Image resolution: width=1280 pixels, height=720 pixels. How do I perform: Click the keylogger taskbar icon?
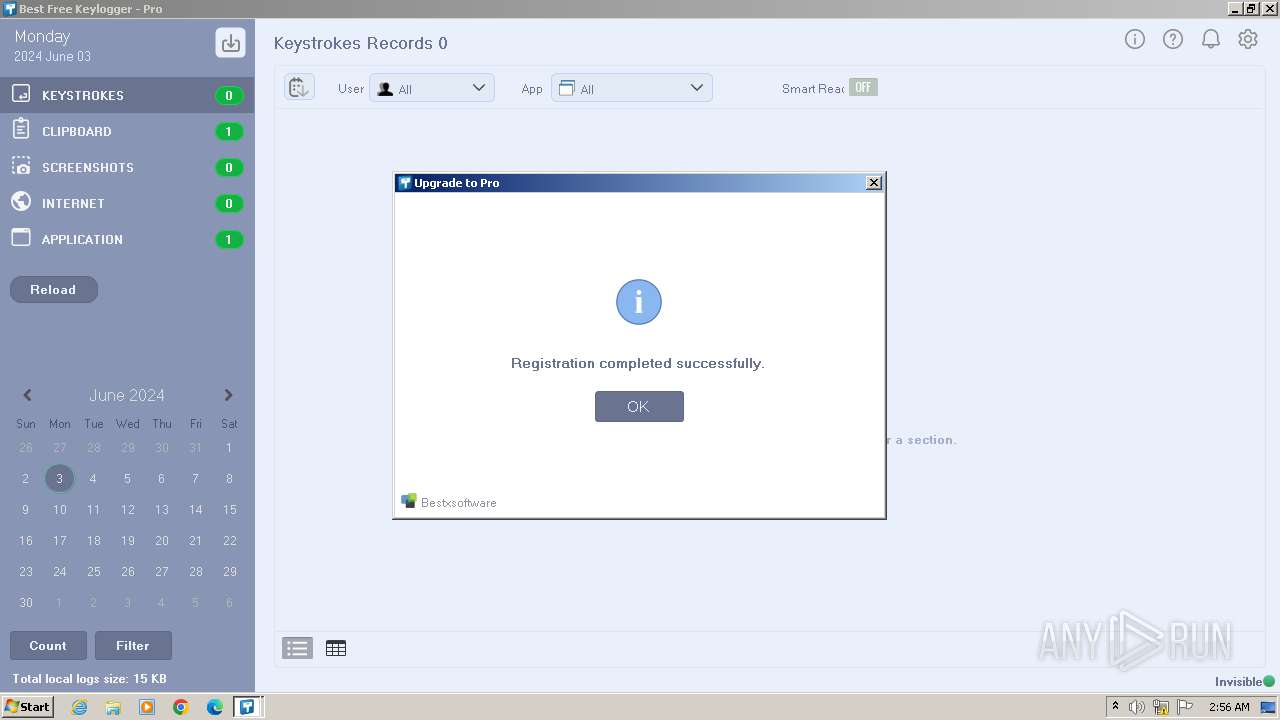click(x=247, y=707)
